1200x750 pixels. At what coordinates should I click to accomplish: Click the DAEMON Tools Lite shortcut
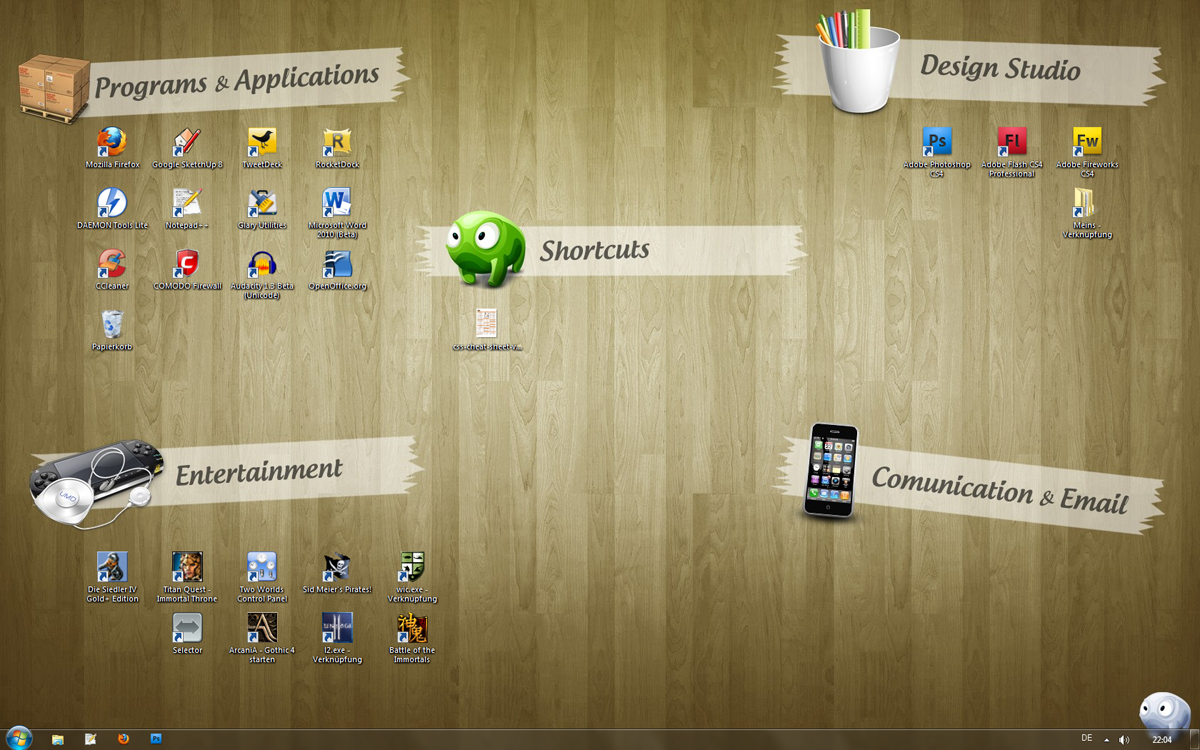pyautogui.click(x=112, y=203)
